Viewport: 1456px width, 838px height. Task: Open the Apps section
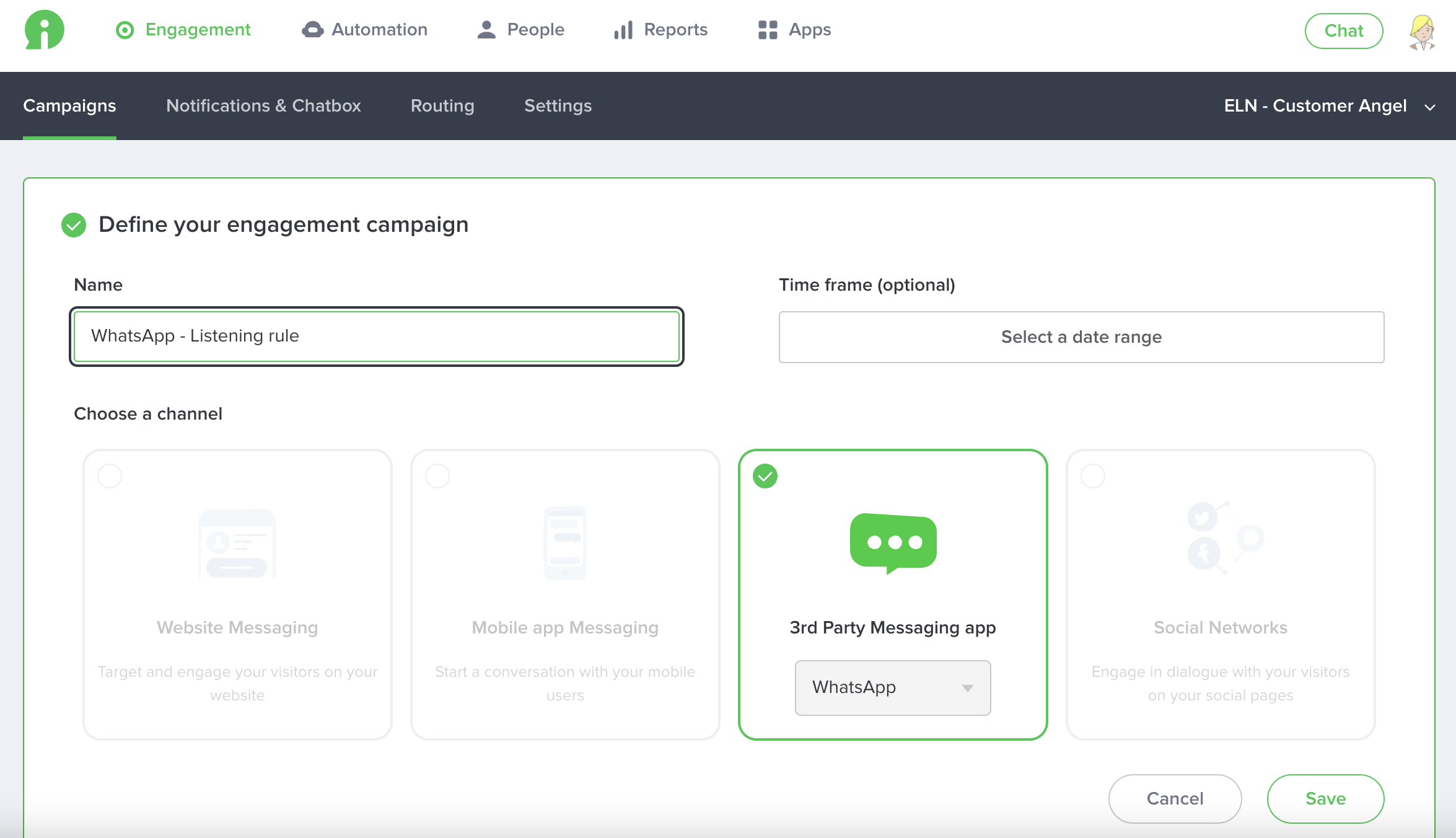pos(795,30)
